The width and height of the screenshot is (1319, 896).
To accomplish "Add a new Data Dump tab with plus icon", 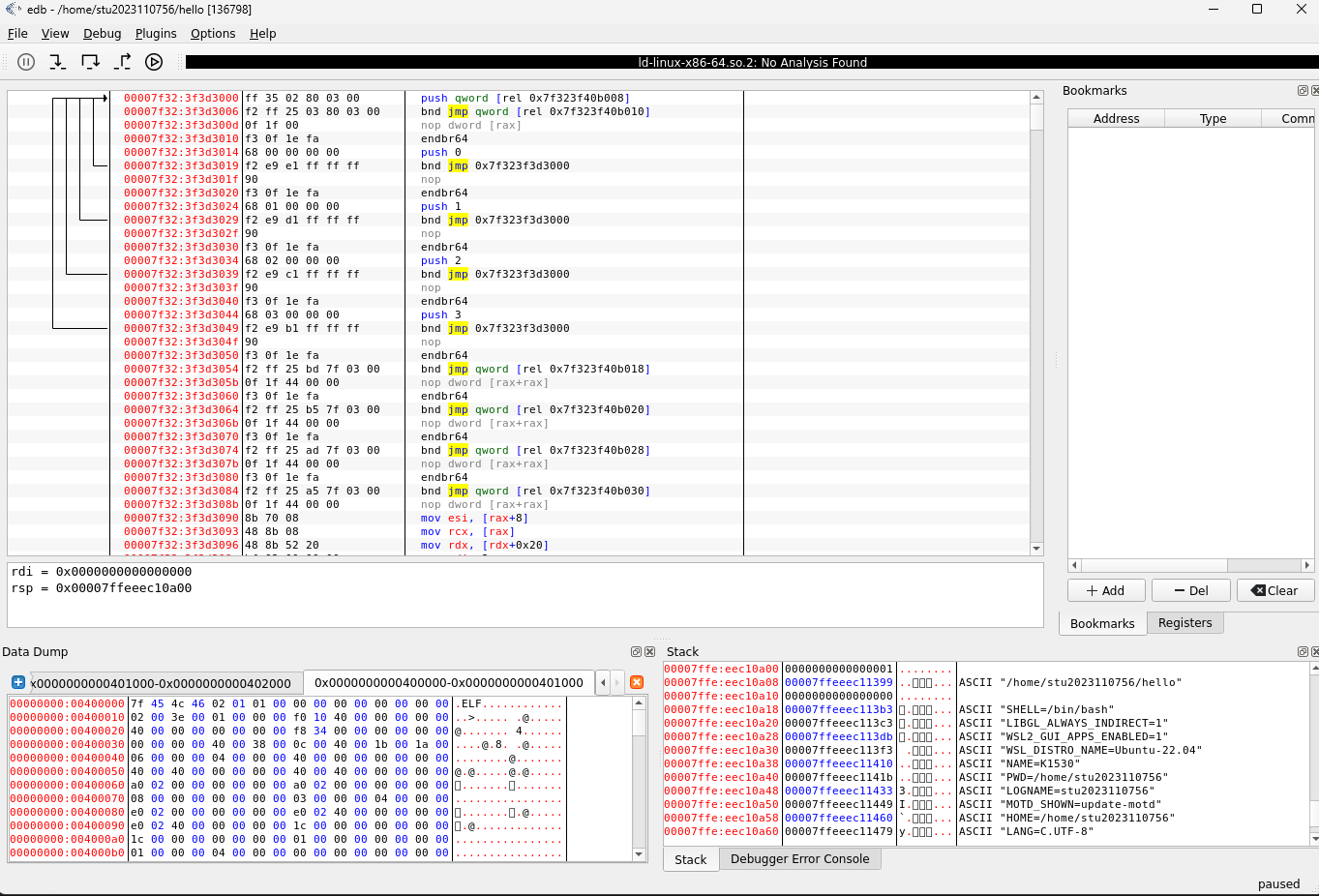I will coord(17,682).
